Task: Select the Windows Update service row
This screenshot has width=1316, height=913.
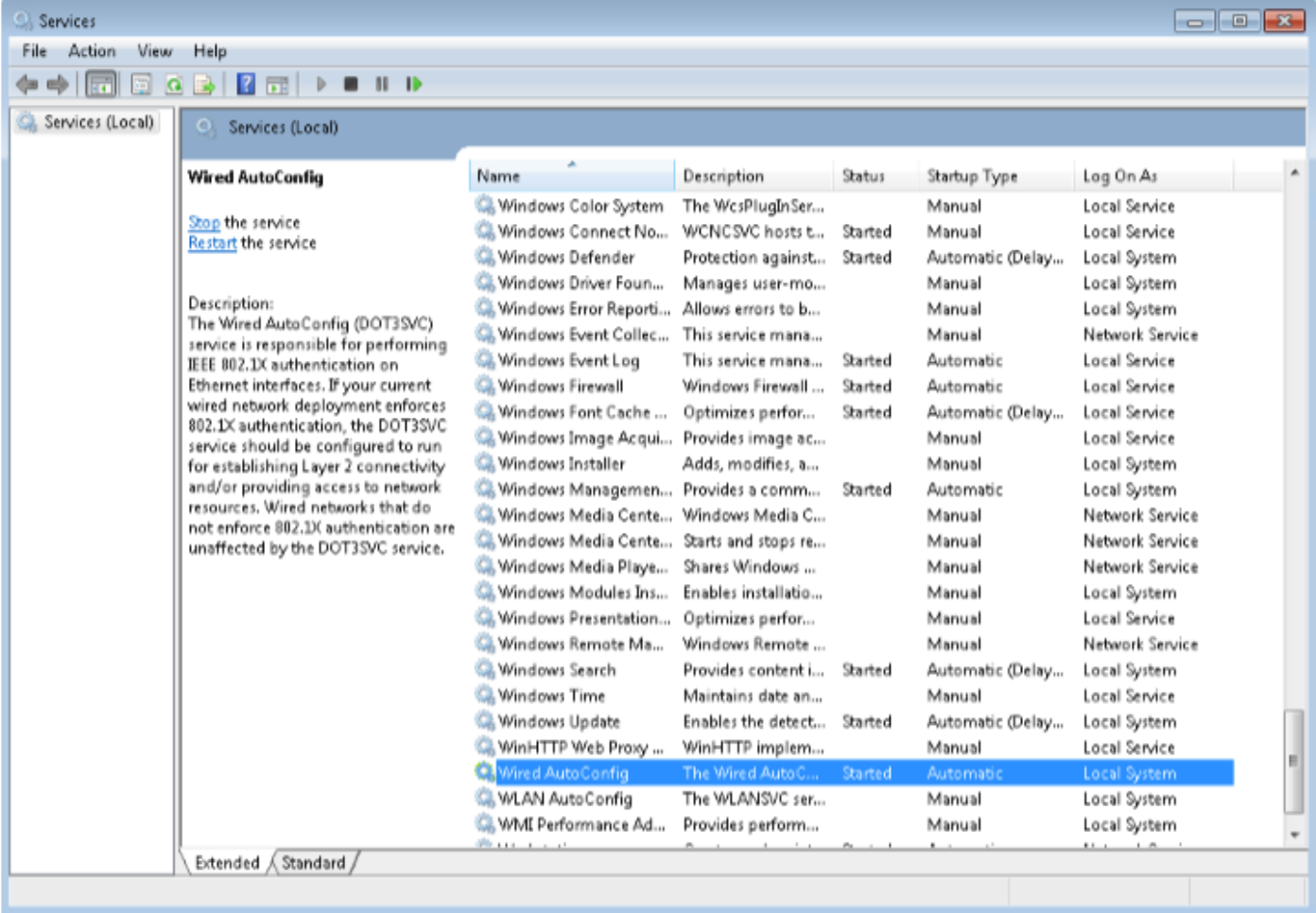Action: click(559, 722)
